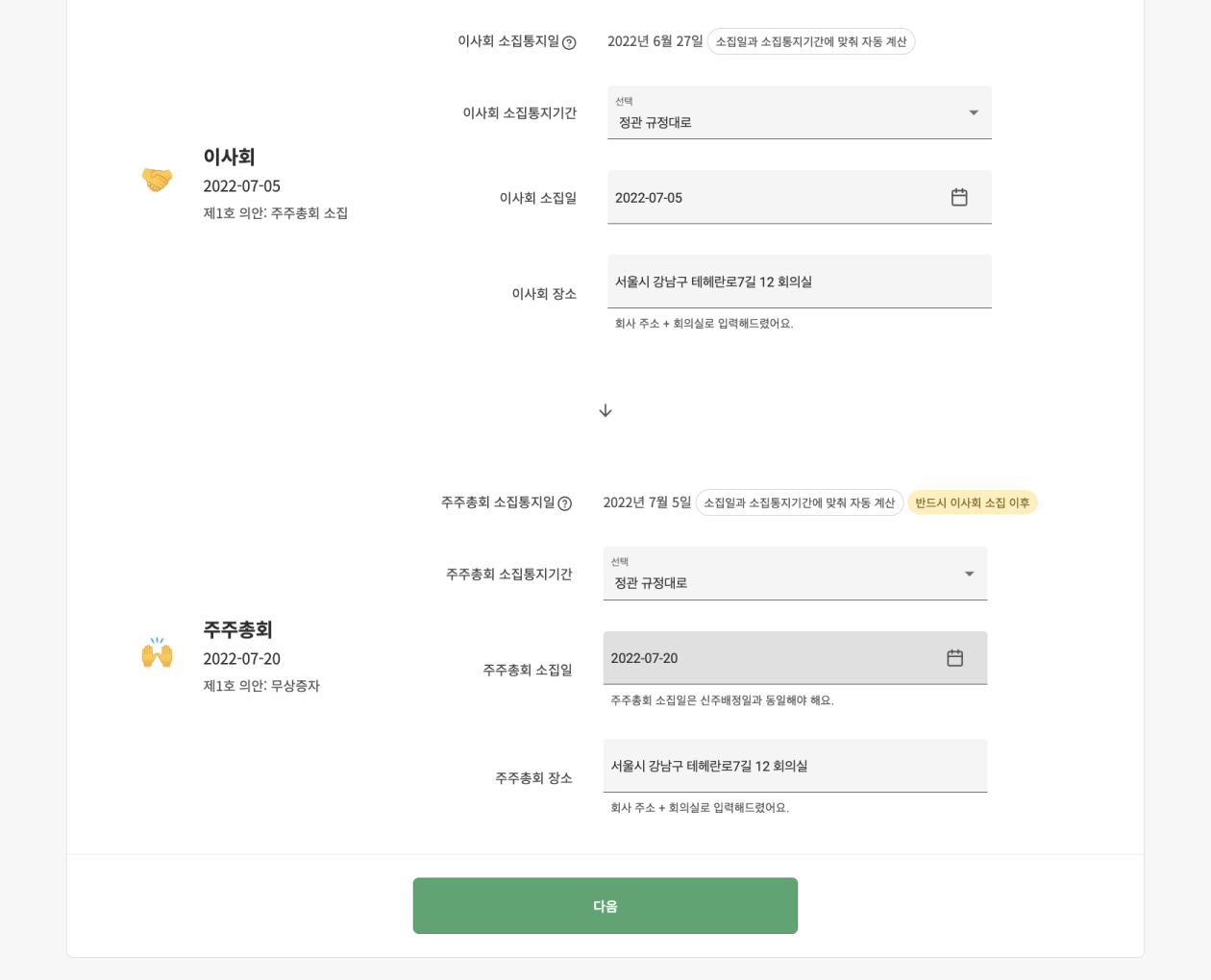This screenshot has width=1211, height=980.
Task: Open the 주주총회 정관 규정대로 select box
Action: click(x=783, y=575)
